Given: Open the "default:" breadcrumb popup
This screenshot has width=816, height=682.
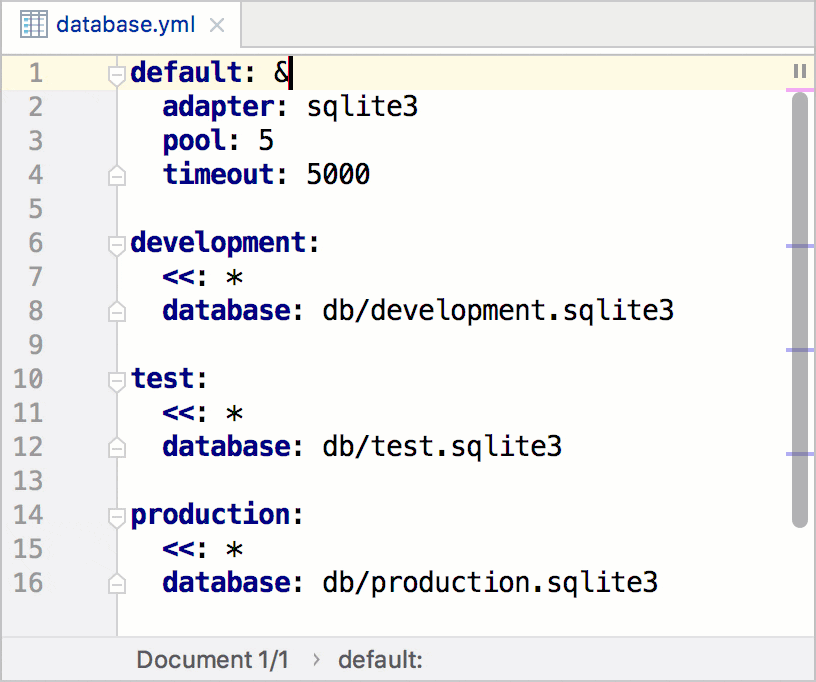Looking at the screenshot, I should coord(381,660).
